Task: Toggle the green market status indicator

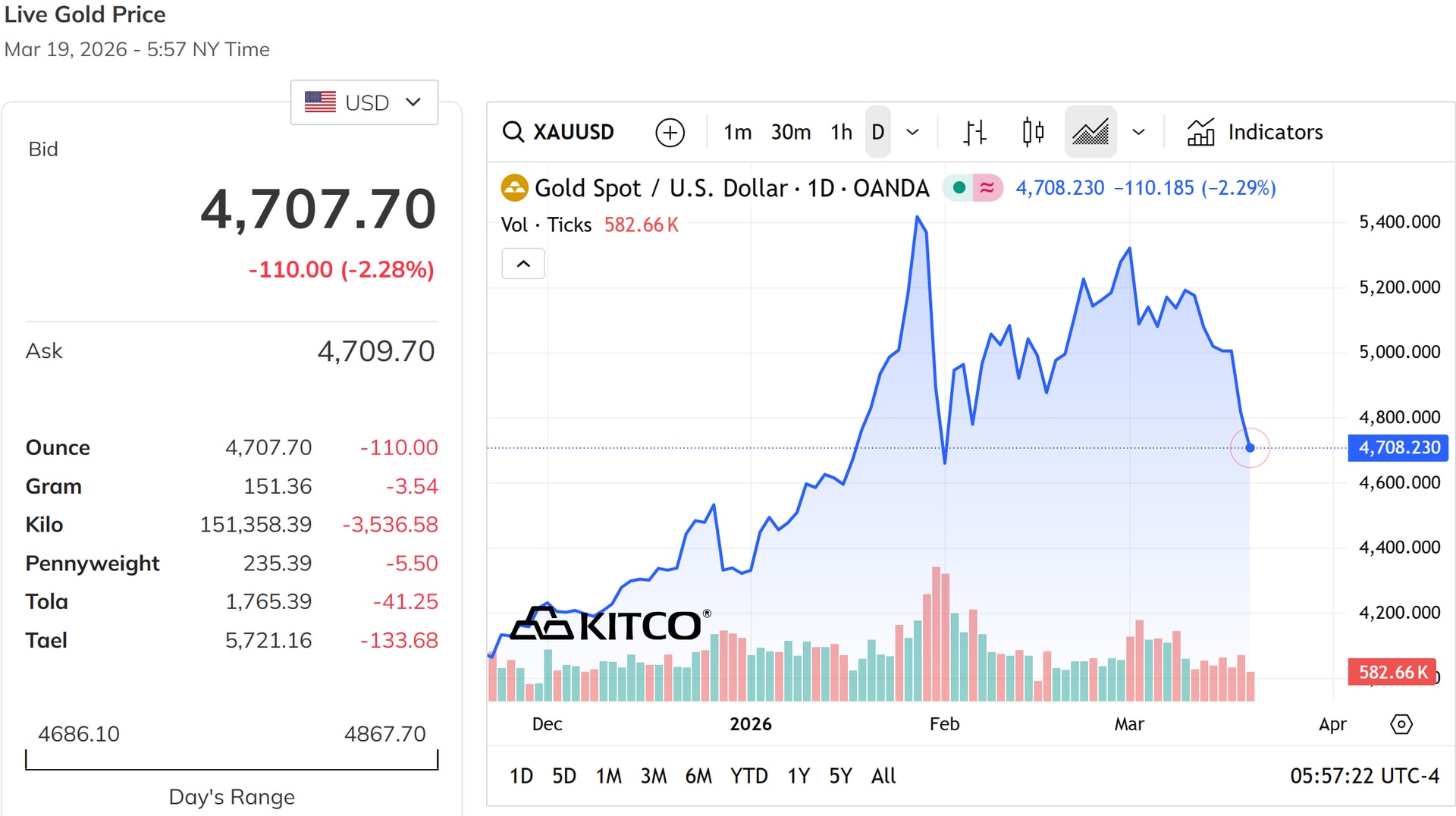Action: (959, 188)
